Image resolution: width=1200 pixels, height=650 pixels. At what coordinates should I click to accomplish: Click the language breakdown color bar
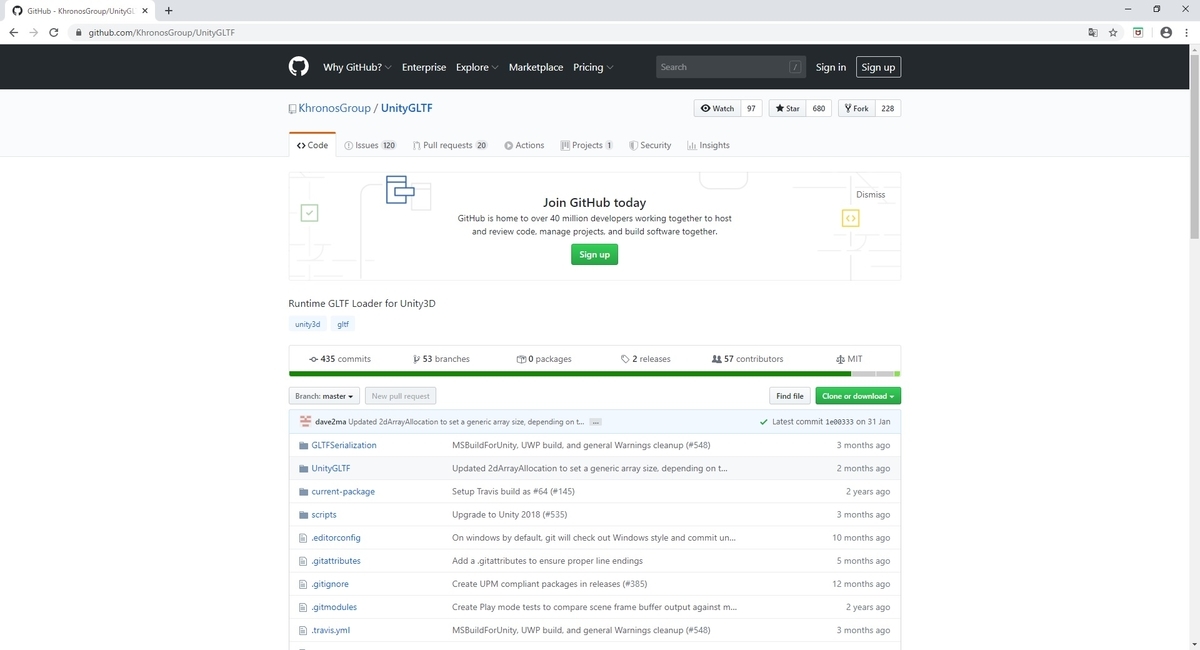pyautogui.click(x=594, y=374)
